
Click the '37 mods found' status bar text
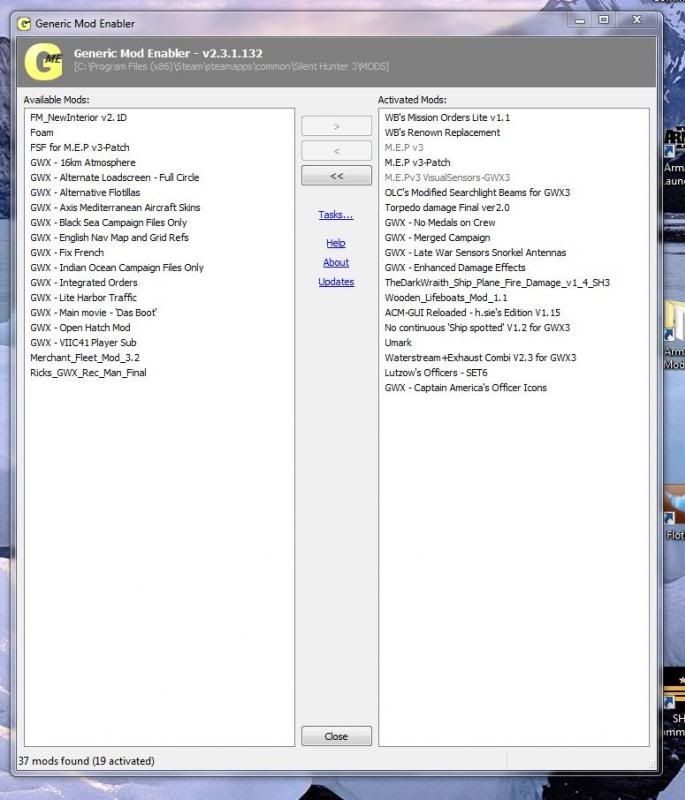click(86, 761)
